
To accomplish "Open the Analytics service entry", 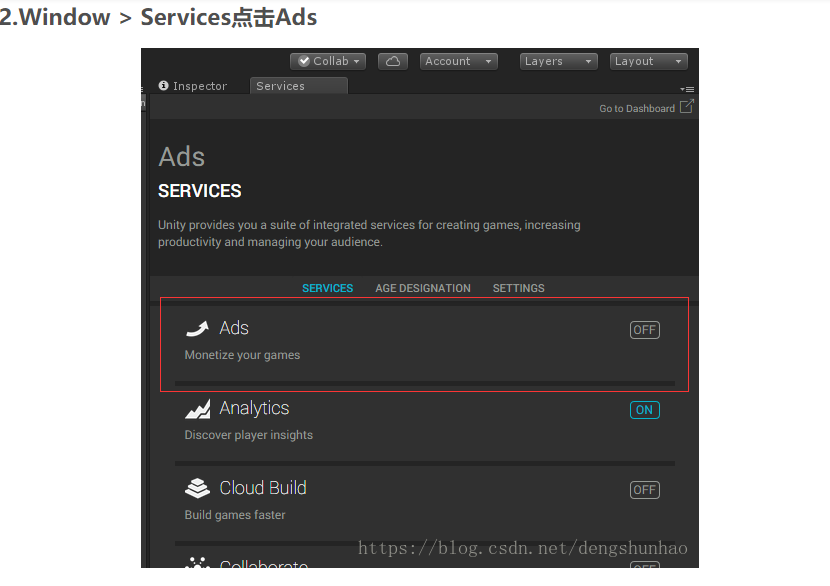I will 254,408.
